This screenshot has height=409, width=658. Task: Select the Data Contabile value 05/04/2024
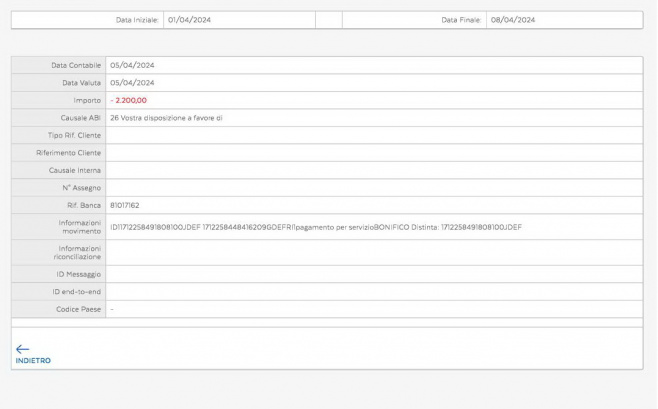132,65
